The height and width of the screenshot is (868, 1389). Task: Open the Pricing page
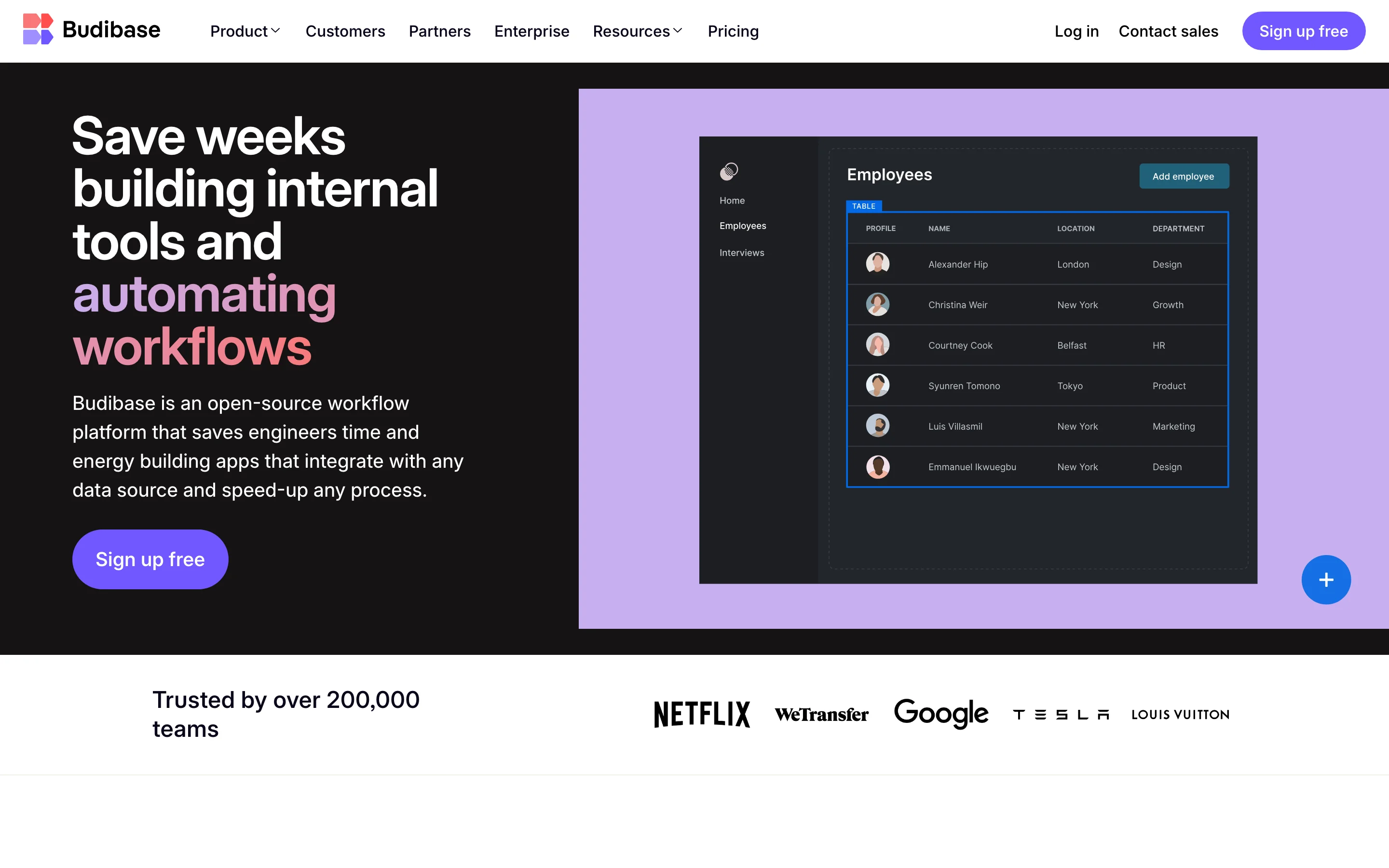(x=733, y=31)
